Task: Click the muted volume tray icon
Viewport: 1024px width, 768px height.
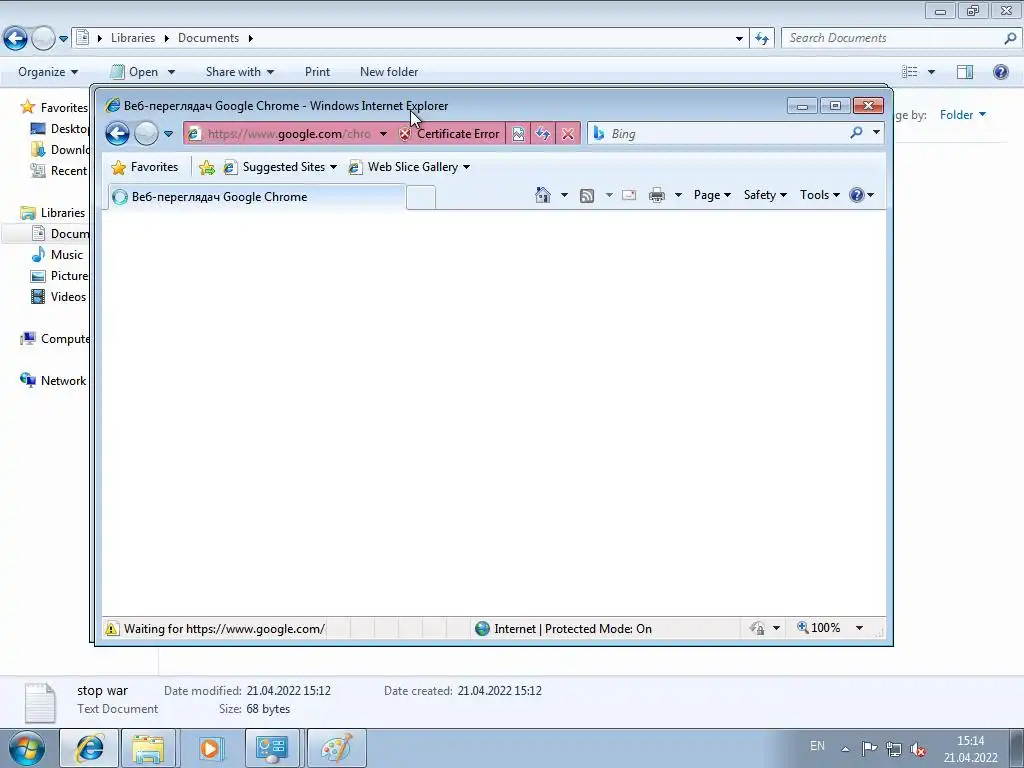Action: pyautogui.click(x=918, y=749)
